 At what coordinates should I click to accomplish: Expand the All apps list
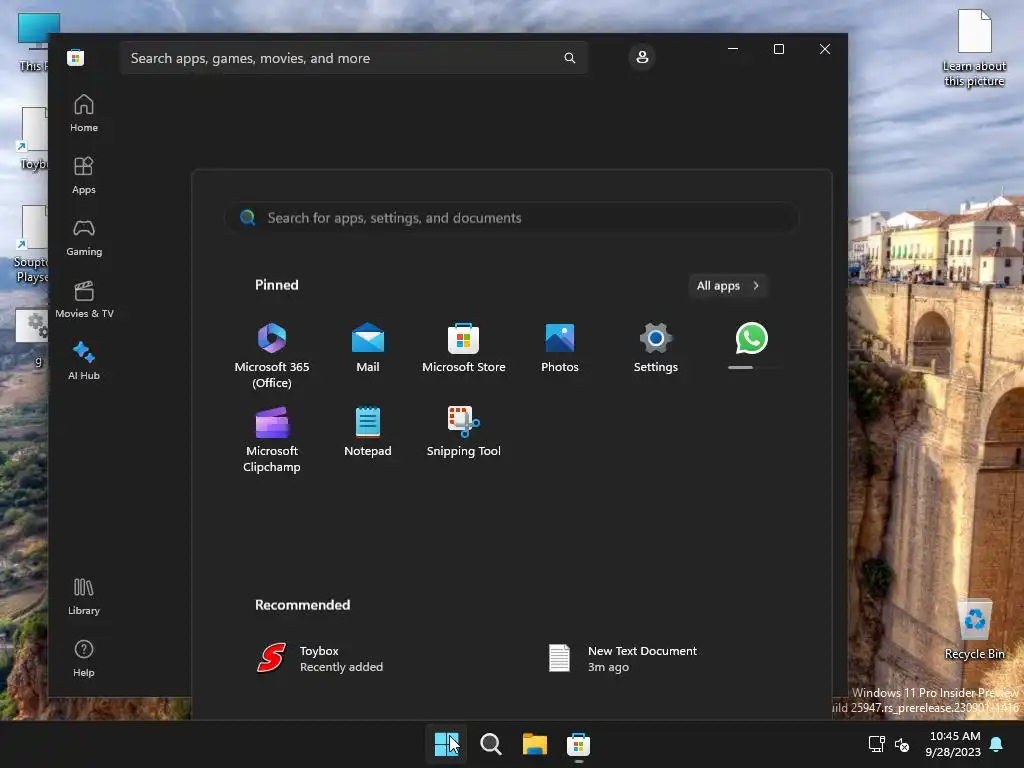point(728,285)
